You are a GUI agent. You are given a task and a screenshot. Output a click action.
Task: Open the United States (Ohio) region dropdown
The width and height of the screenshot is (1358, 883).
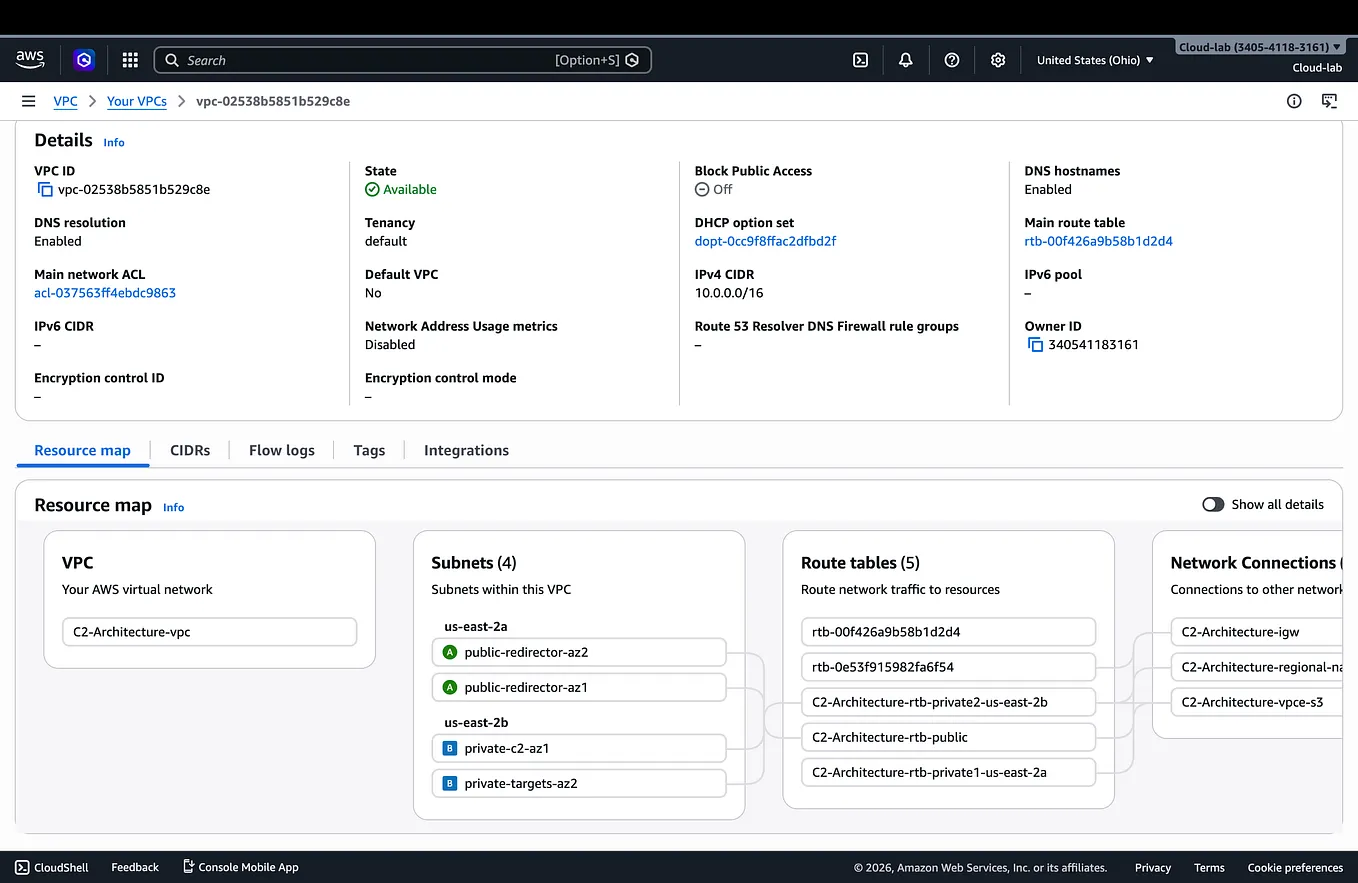click(x=1095, y=60)
